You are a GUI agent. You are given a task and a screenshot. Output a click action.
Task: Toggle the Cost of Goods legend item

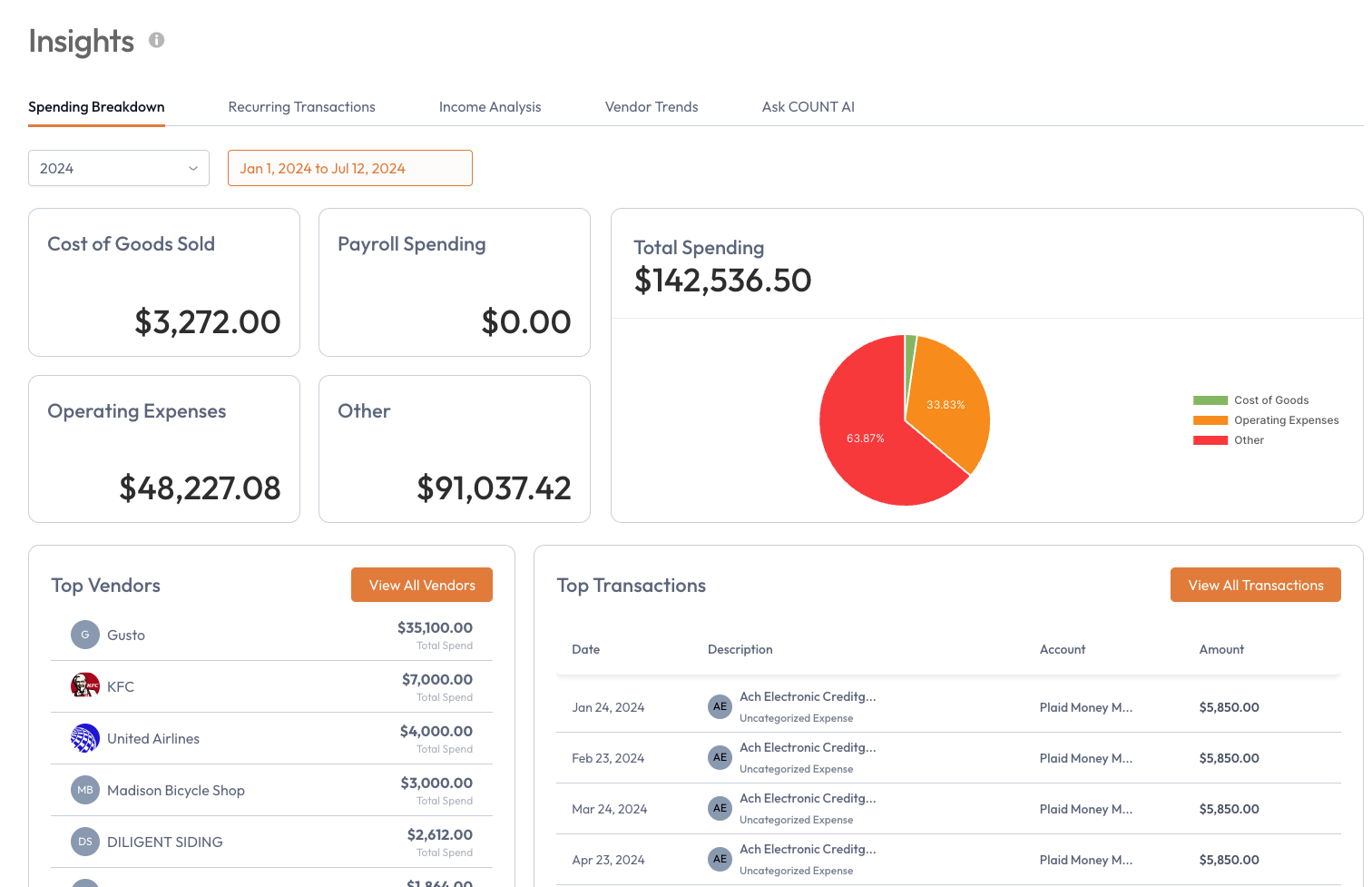1251,400
